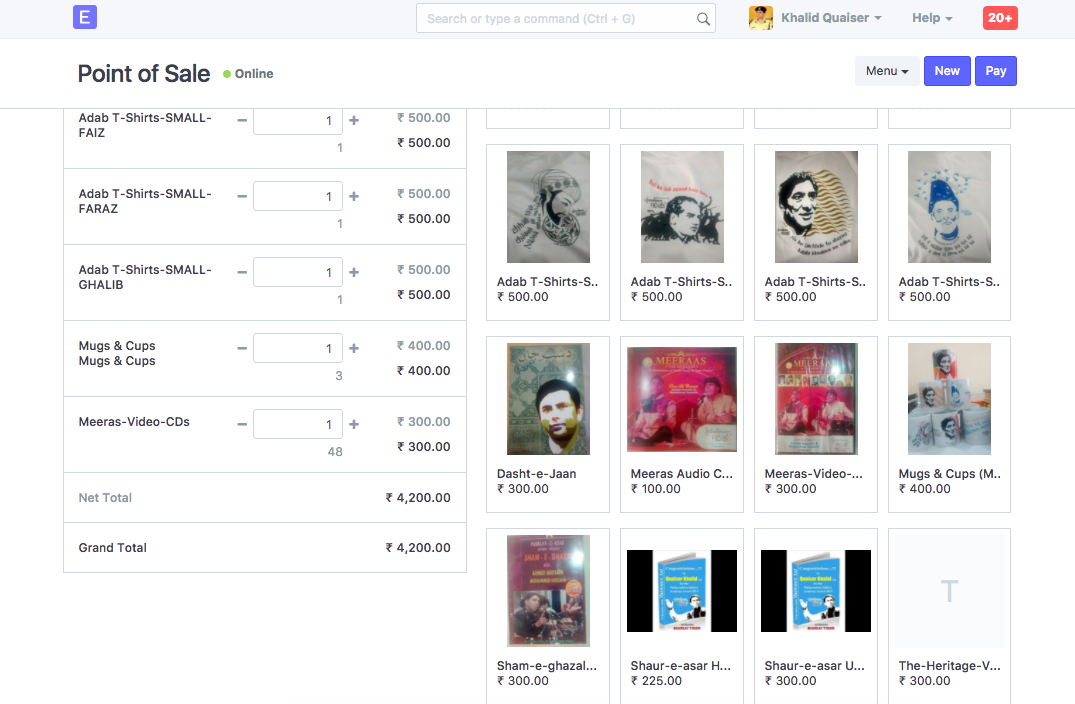Screen dimensions: 1075x704
Task: Decrease Meeras-Video-CDs quantity in cart
Action: point(242,424)
